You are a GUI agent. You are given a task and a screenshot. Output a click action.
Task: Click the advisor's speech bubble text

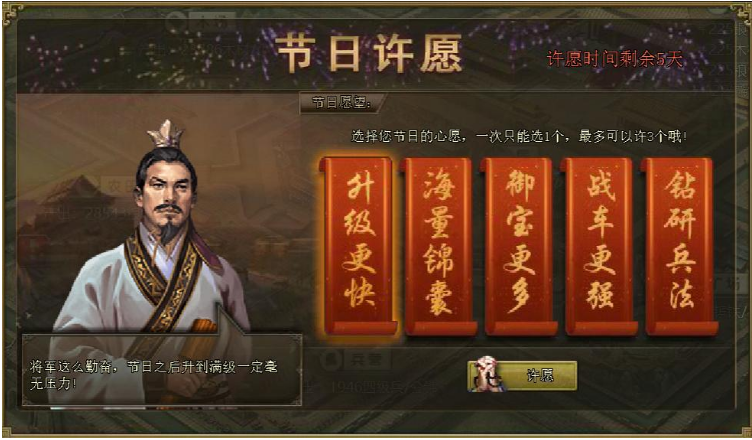(x=153, y=376)
